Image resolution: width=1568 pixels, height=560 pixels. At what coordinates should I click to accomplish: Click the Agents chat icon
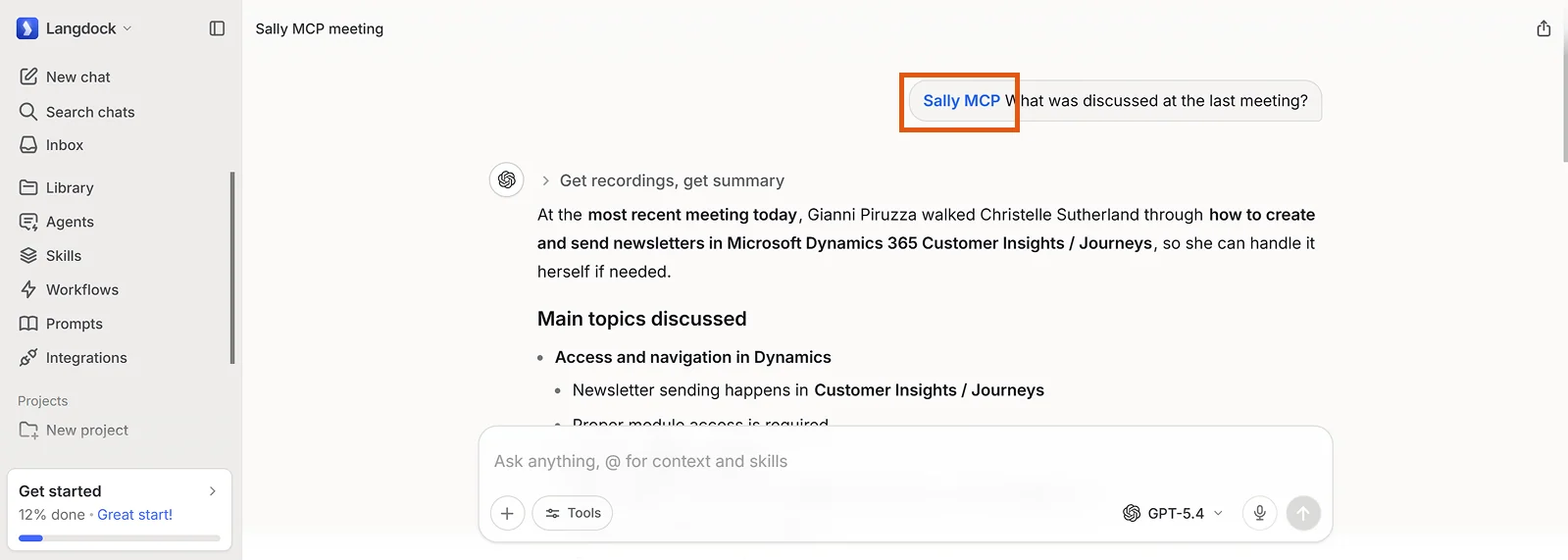point(28,222)
